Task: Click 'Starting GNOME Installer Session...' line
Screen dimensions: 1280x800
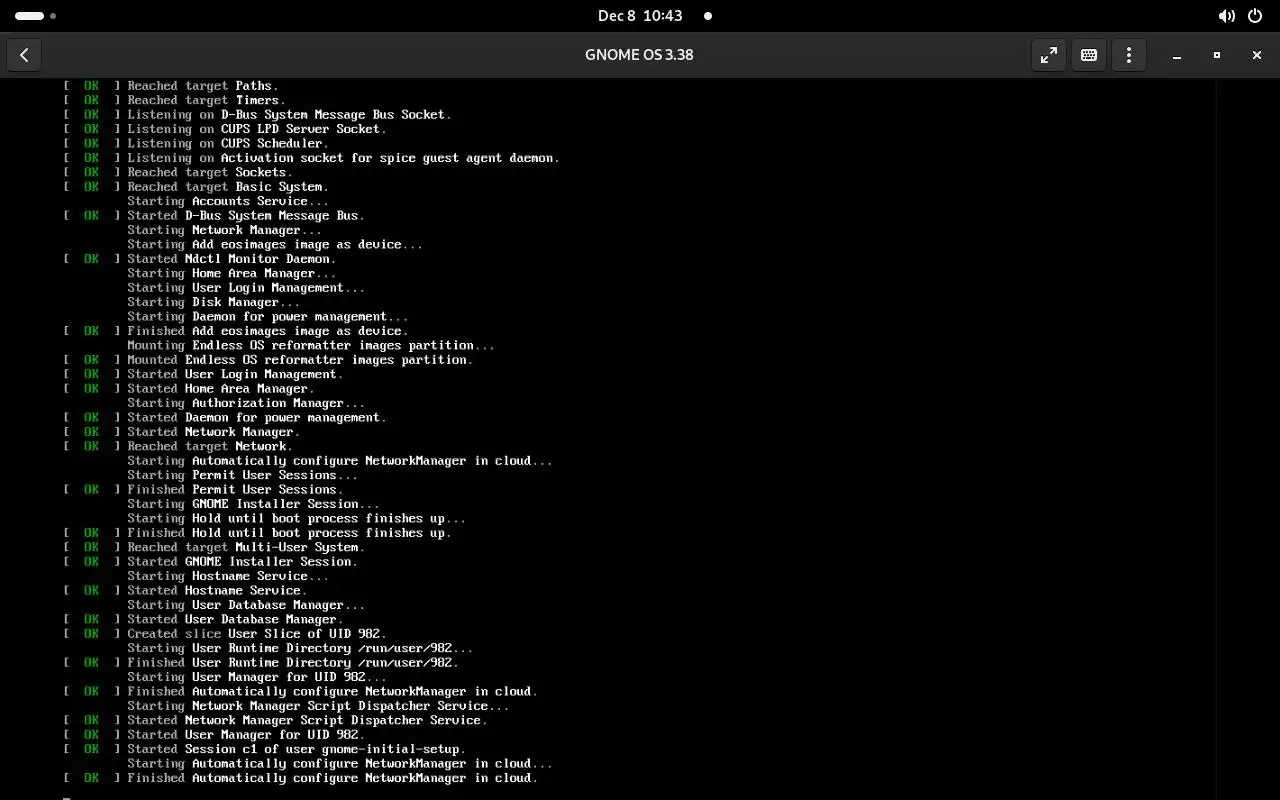Action: point(253,503)
